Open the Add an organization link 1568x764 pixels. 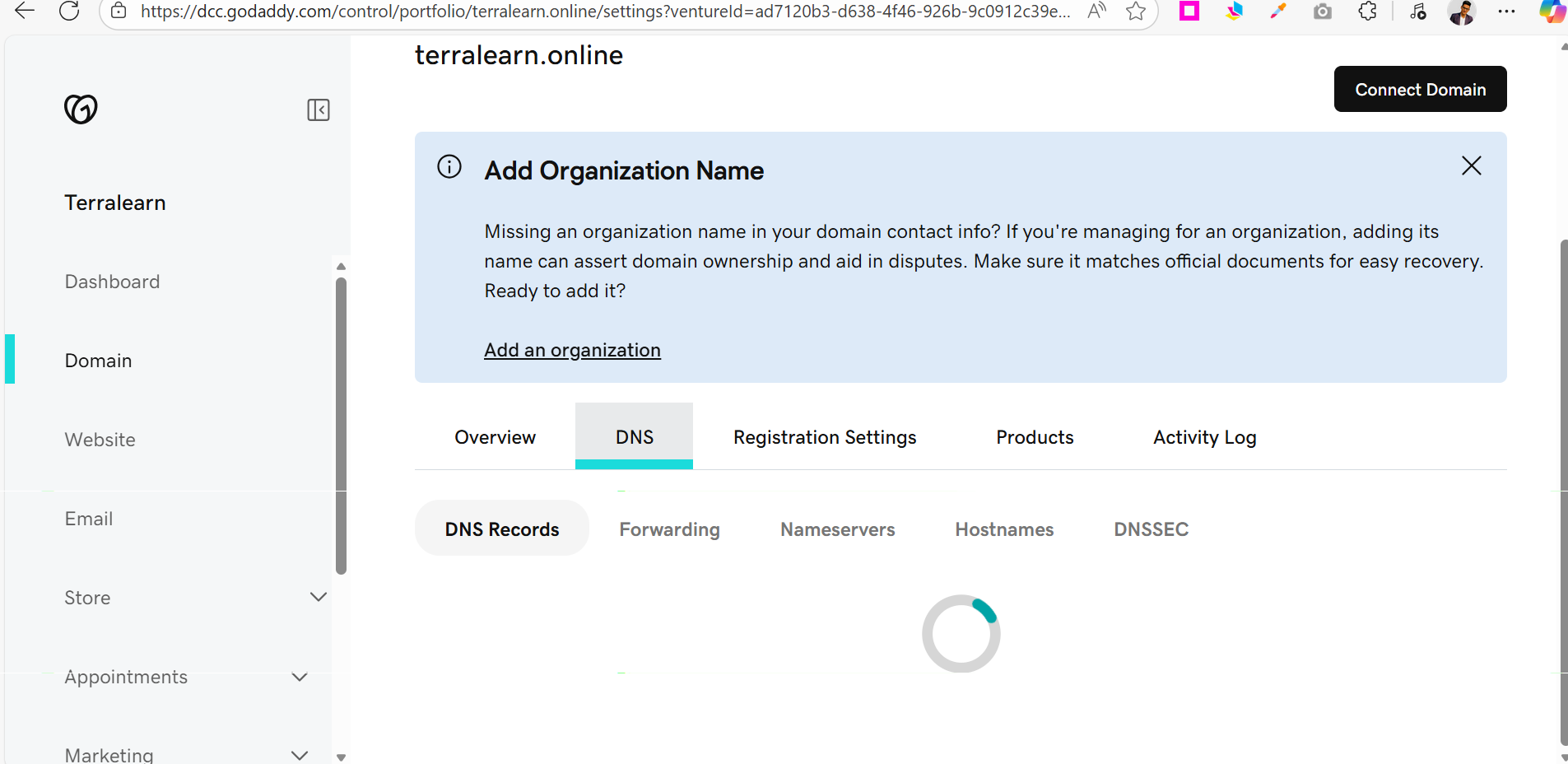pos(572,350)
